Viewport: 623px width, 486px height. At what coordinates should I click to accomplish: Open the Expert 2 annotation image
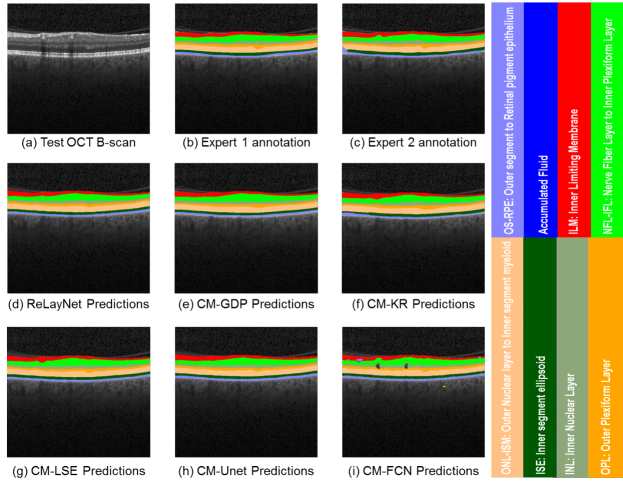pyautogui.click(x=413, y=69)
